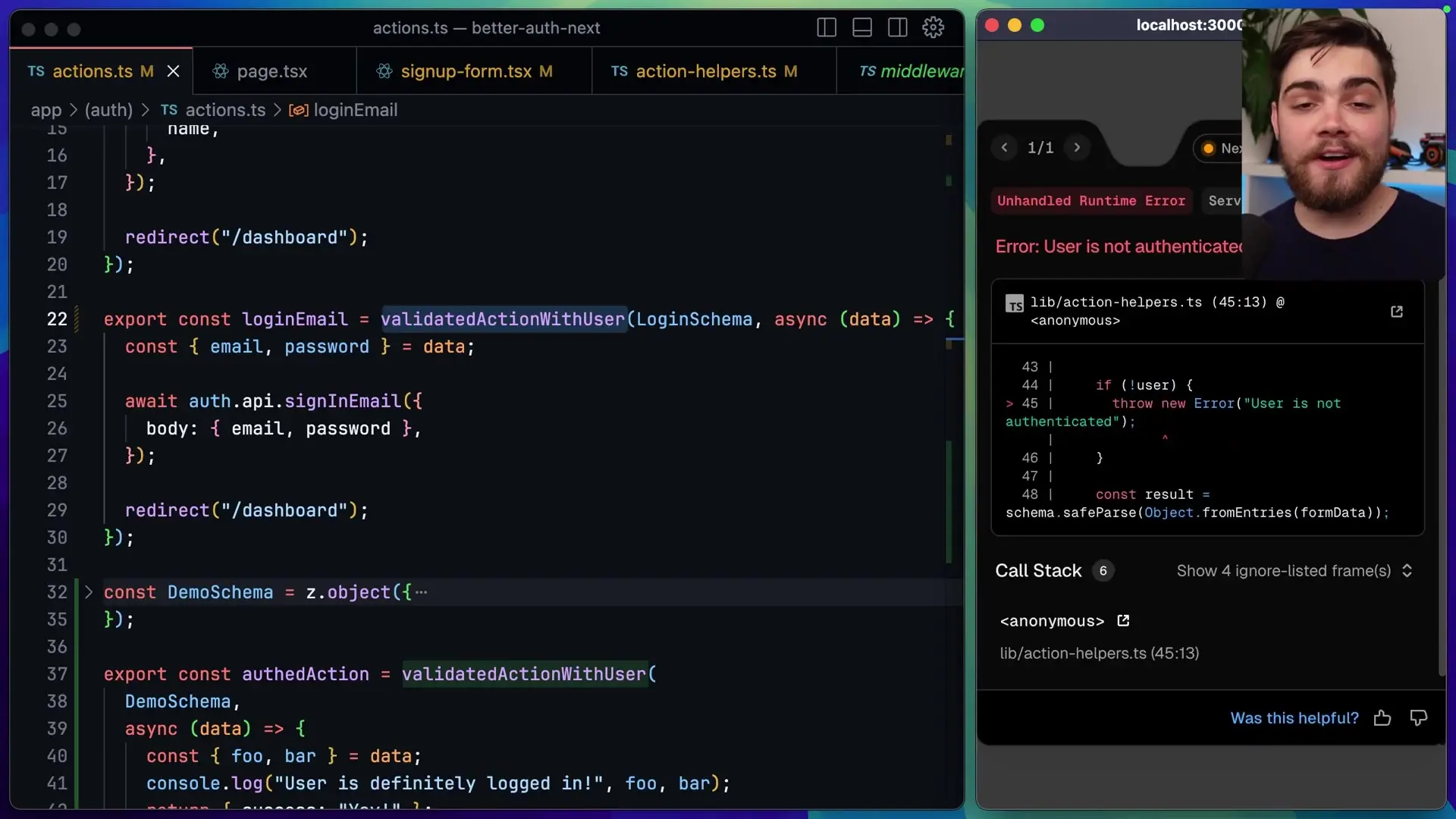Open the middleware tab
This screenshot has height=819, width=1456.
(902, 71)
